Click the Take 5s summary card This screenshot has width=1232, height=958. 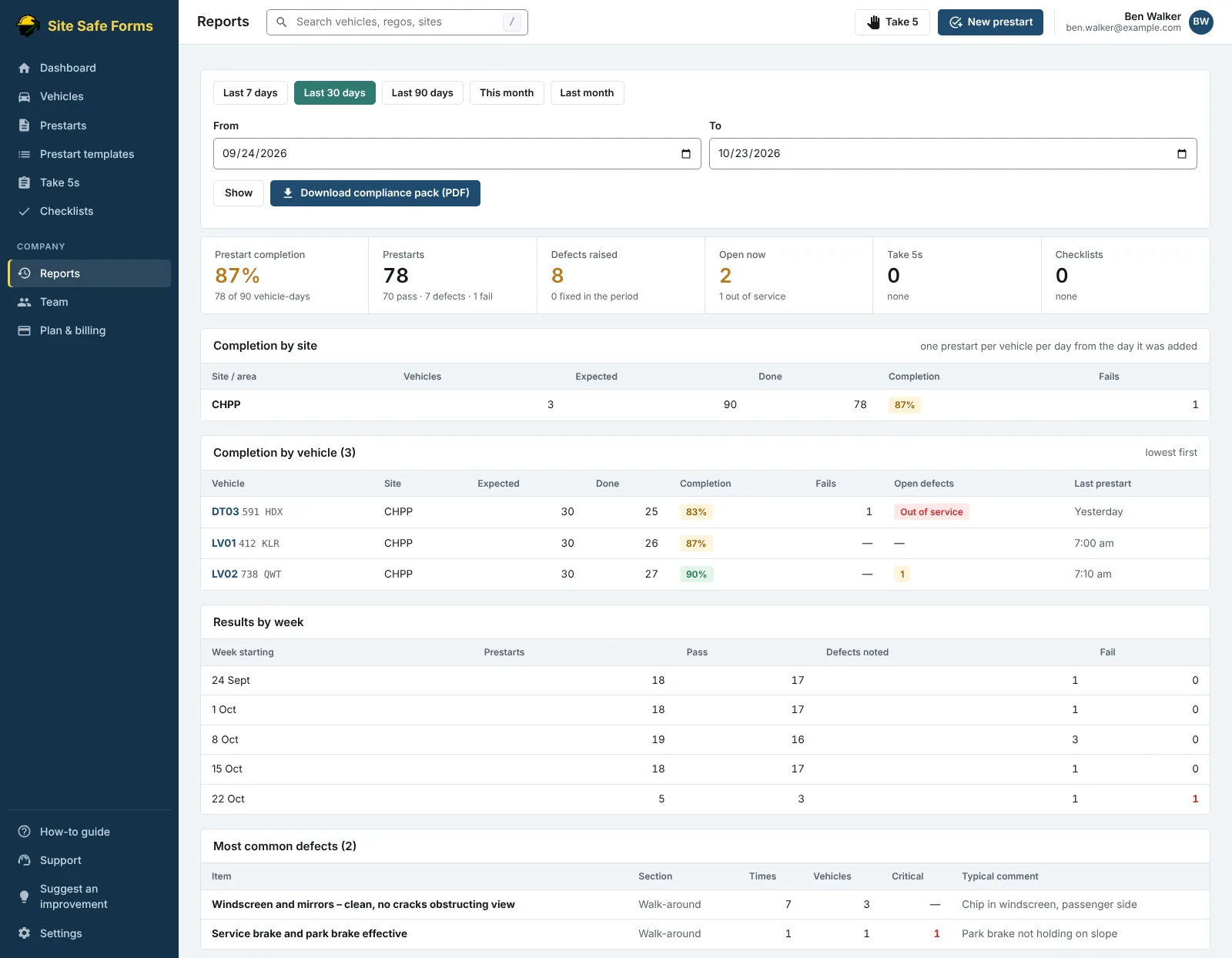point(957,276)
